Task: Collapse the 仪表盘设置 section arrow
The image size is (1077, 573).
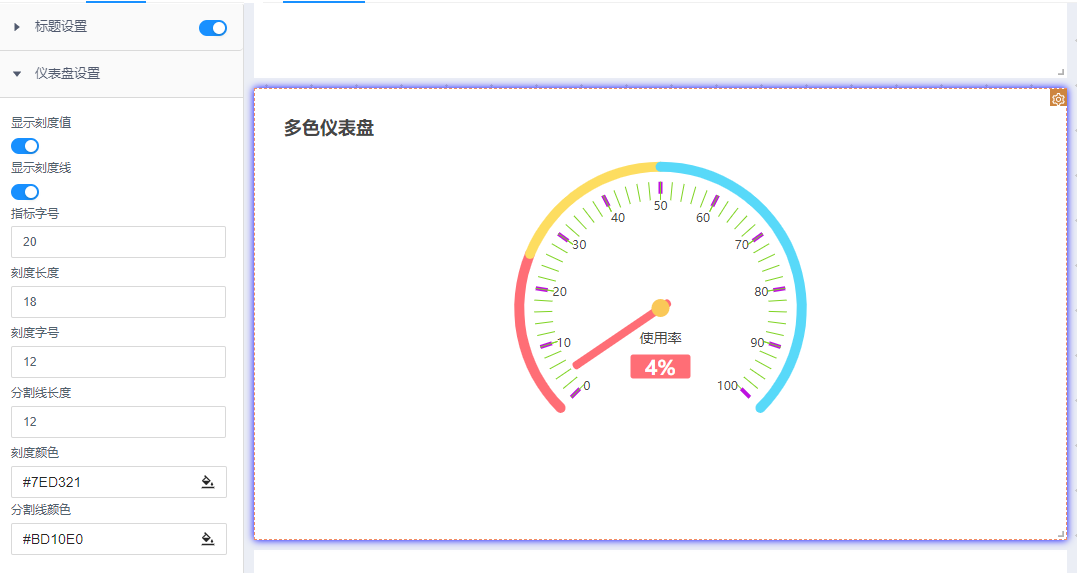Action: coord(17,74)
